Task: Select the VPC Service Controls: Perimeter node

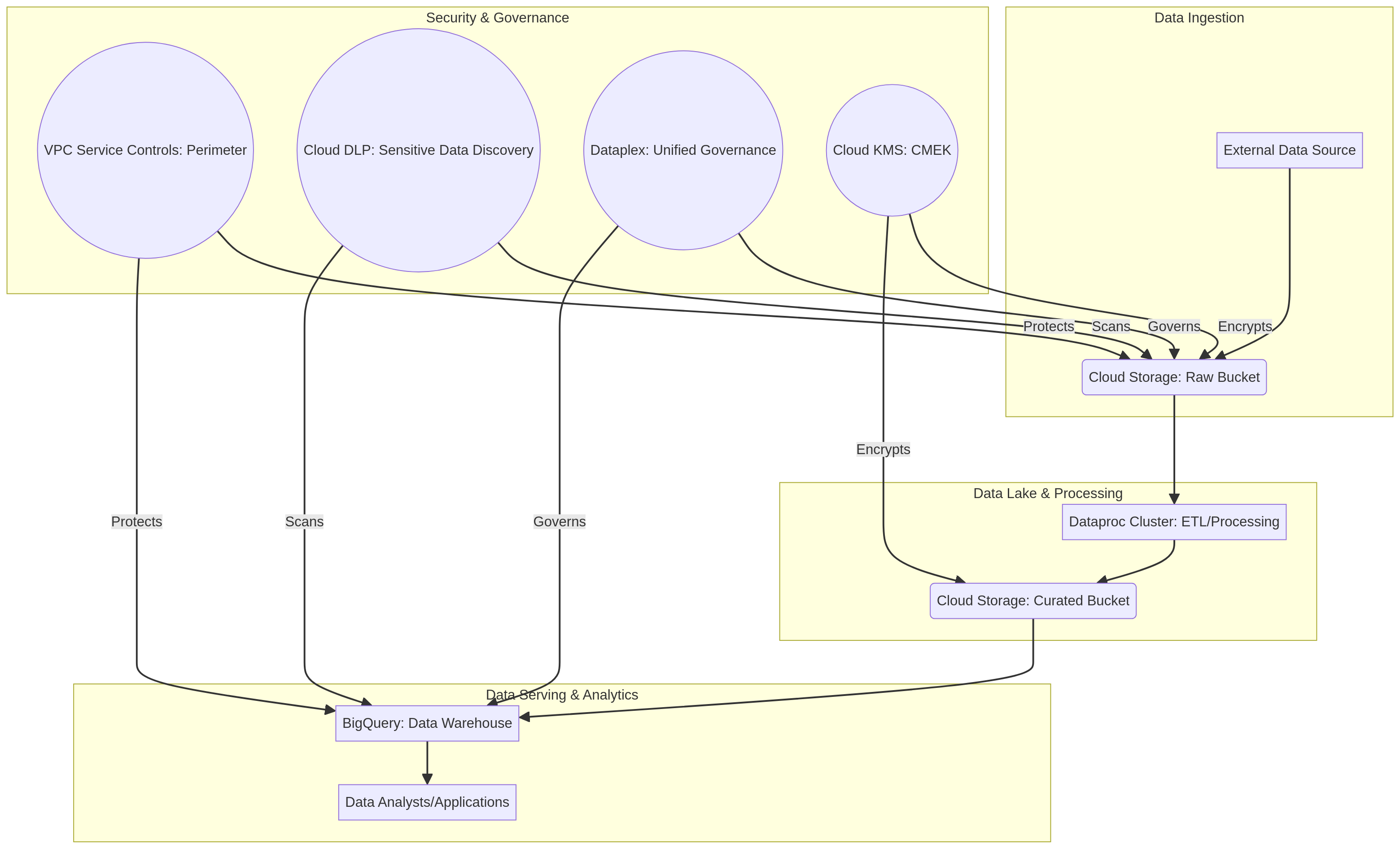Action: click(145, 150)
